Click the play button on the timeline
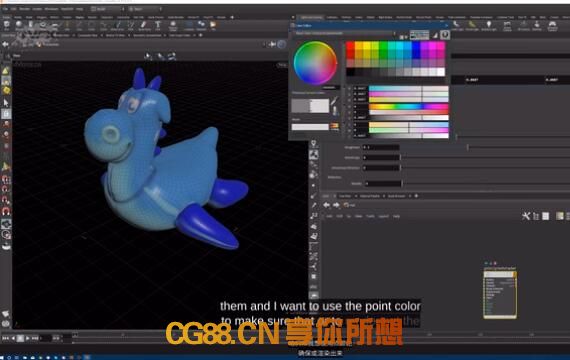This screenshot has width=570, height=360. (28, 338)
